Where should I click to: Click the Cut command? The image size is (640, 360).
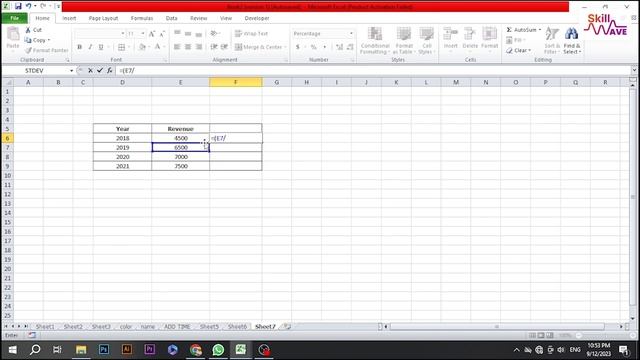(x=33, y=30)
